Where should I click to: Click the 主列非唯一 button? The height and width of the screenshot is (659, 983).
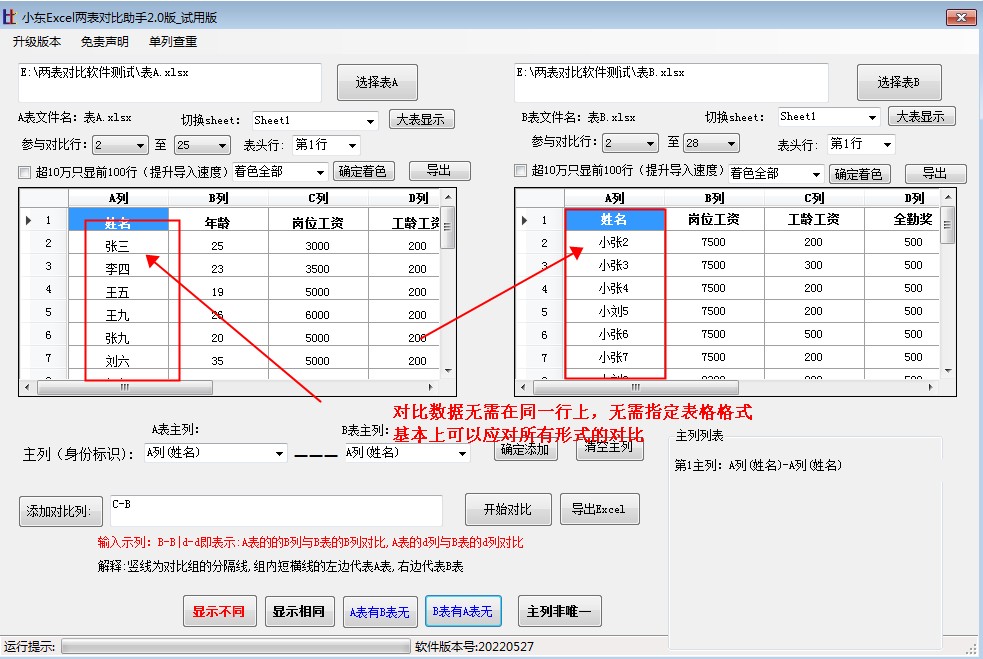(x=559, y=611)
